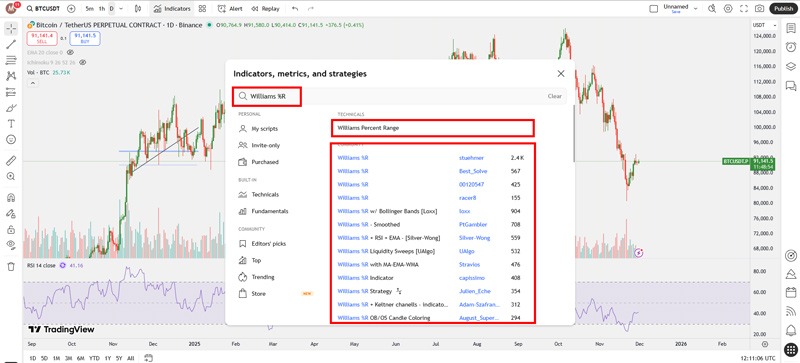Click the blue BUY price button
The image size is (800, 363).
[85, 38]
